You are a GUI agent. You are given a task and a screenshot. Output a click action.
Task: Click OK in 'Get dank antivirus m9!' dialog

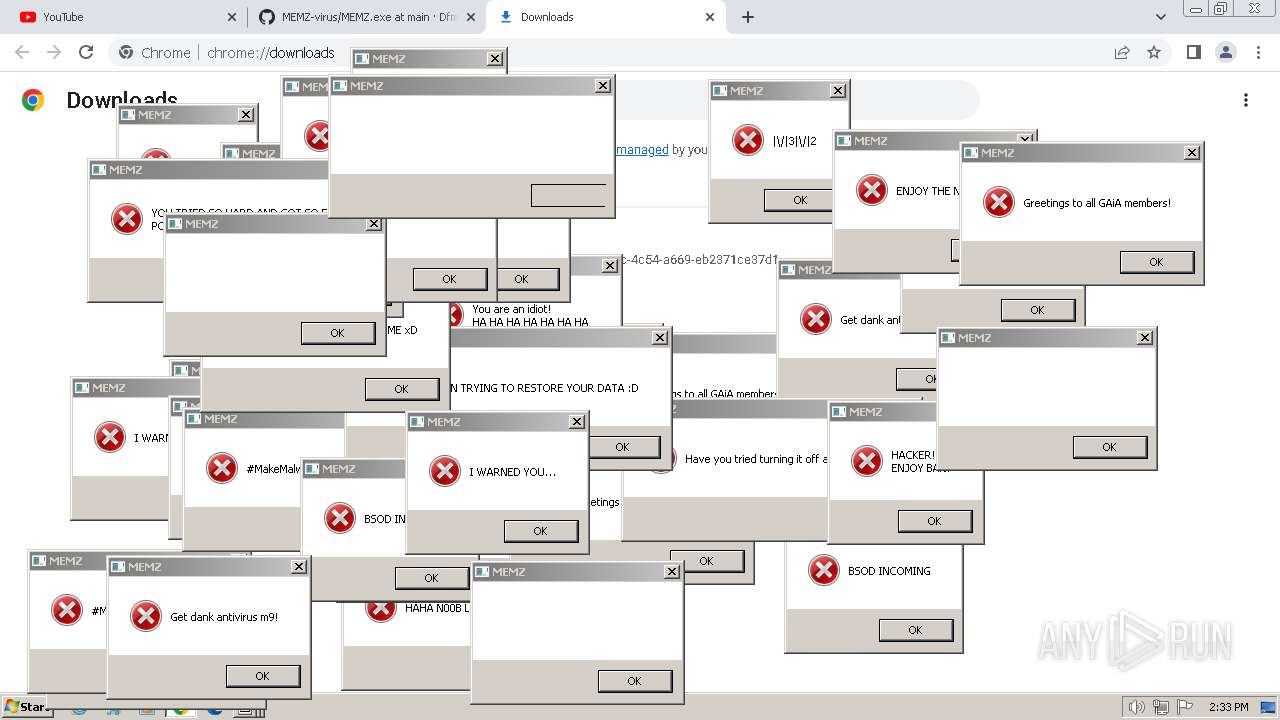(x=263, y=676)
